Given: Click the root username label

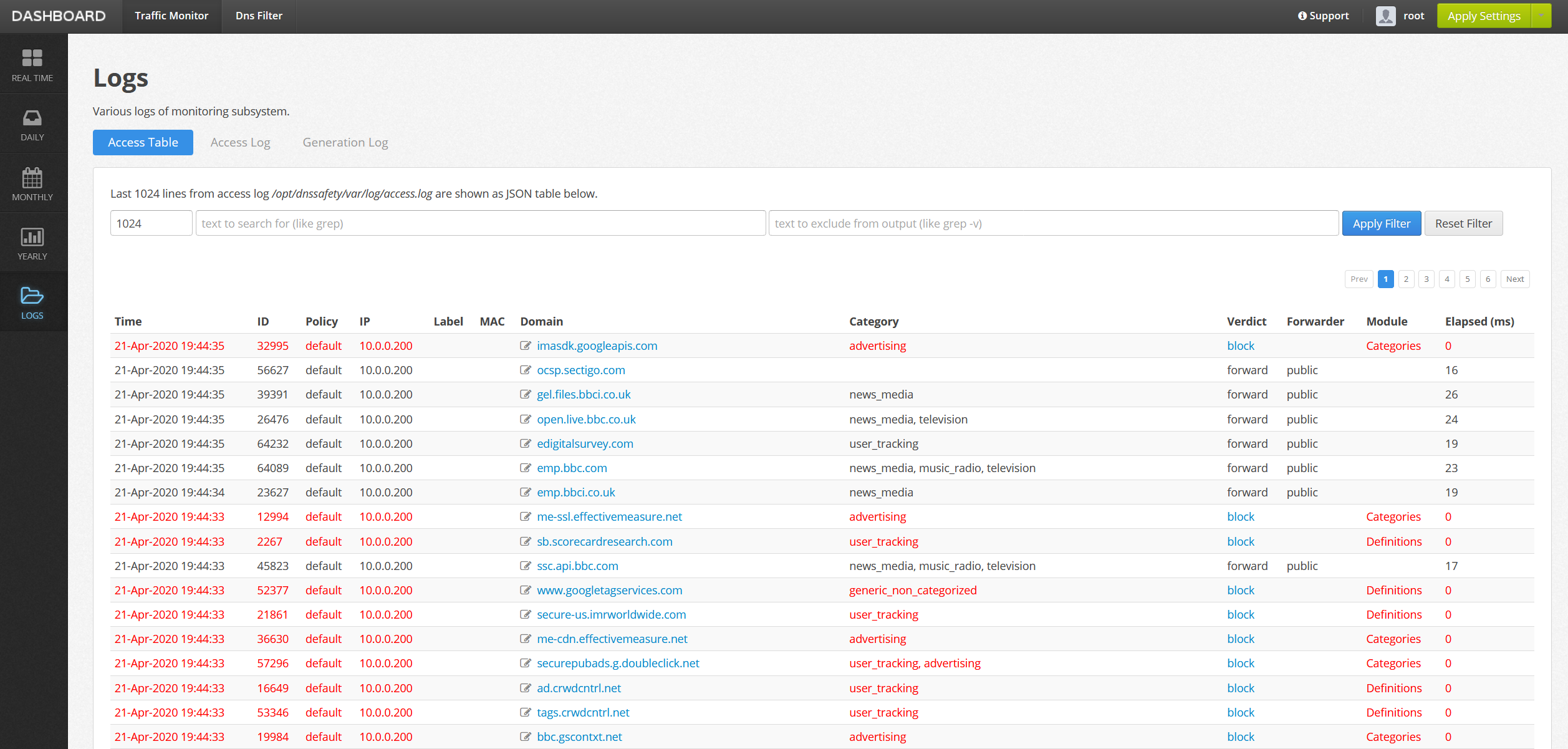Looking at the screenshot, I should point(1413,16).
